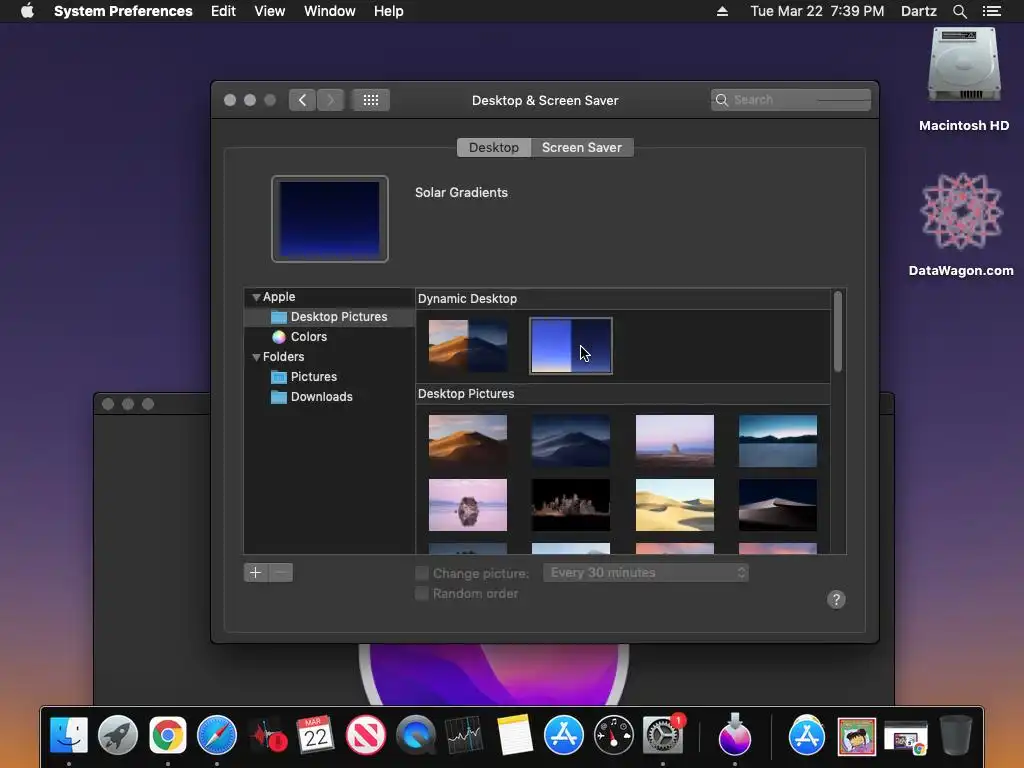Image resolution: width=1024 pixels, height=768 pixels.
Task: Collapse the Apple disclosure triangle
Action: 256,297
